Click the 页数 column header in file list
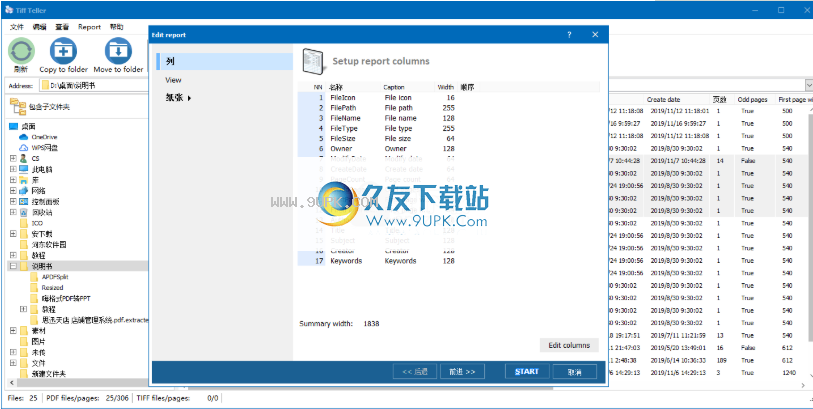This screenshot has height=409, width=813. click(722, 100)
